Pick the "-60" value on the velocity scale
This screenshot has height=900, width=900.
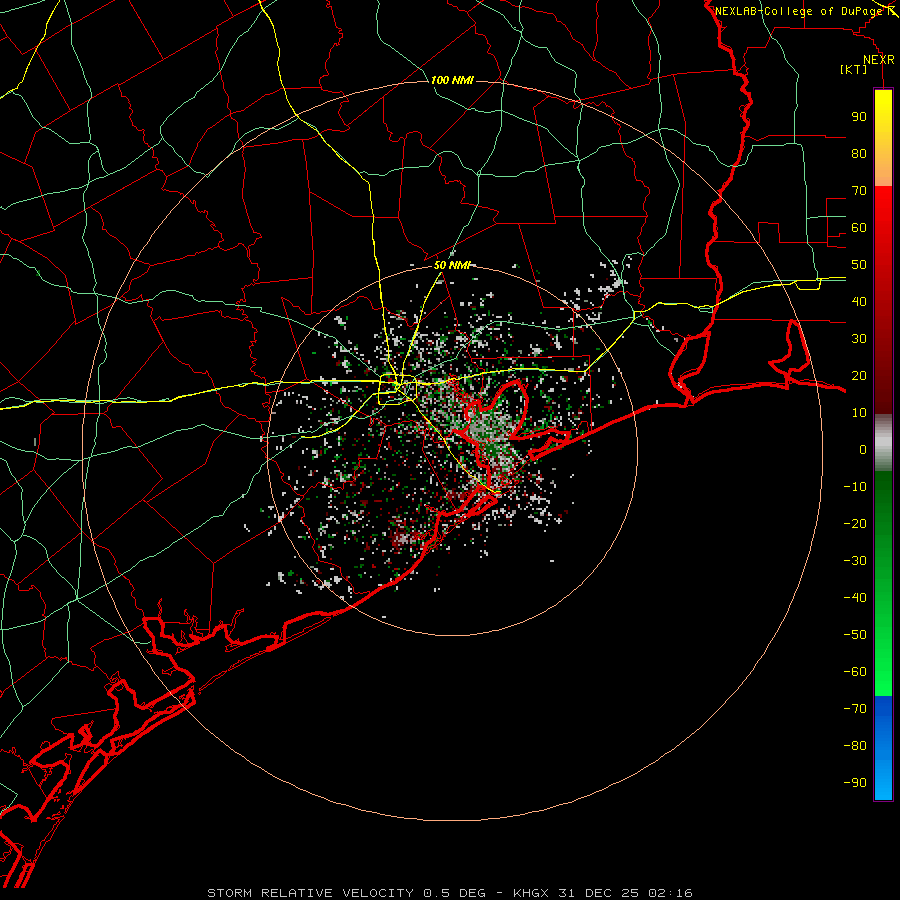point(855,672)
